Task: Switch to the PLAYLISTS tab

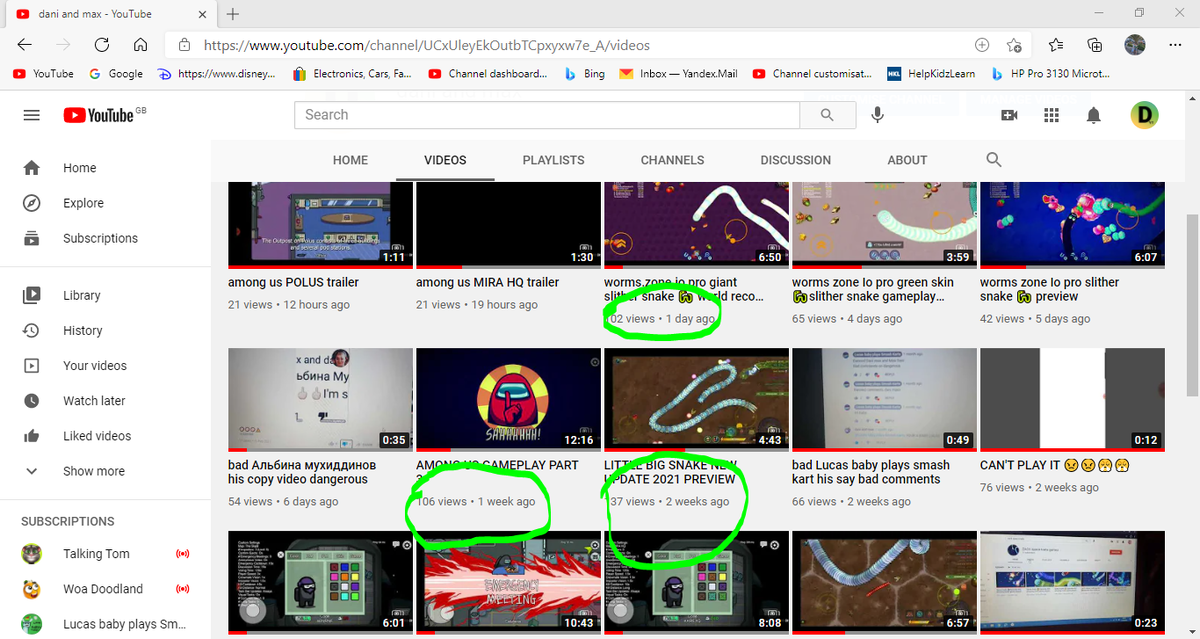Action: tap(553, 160)
